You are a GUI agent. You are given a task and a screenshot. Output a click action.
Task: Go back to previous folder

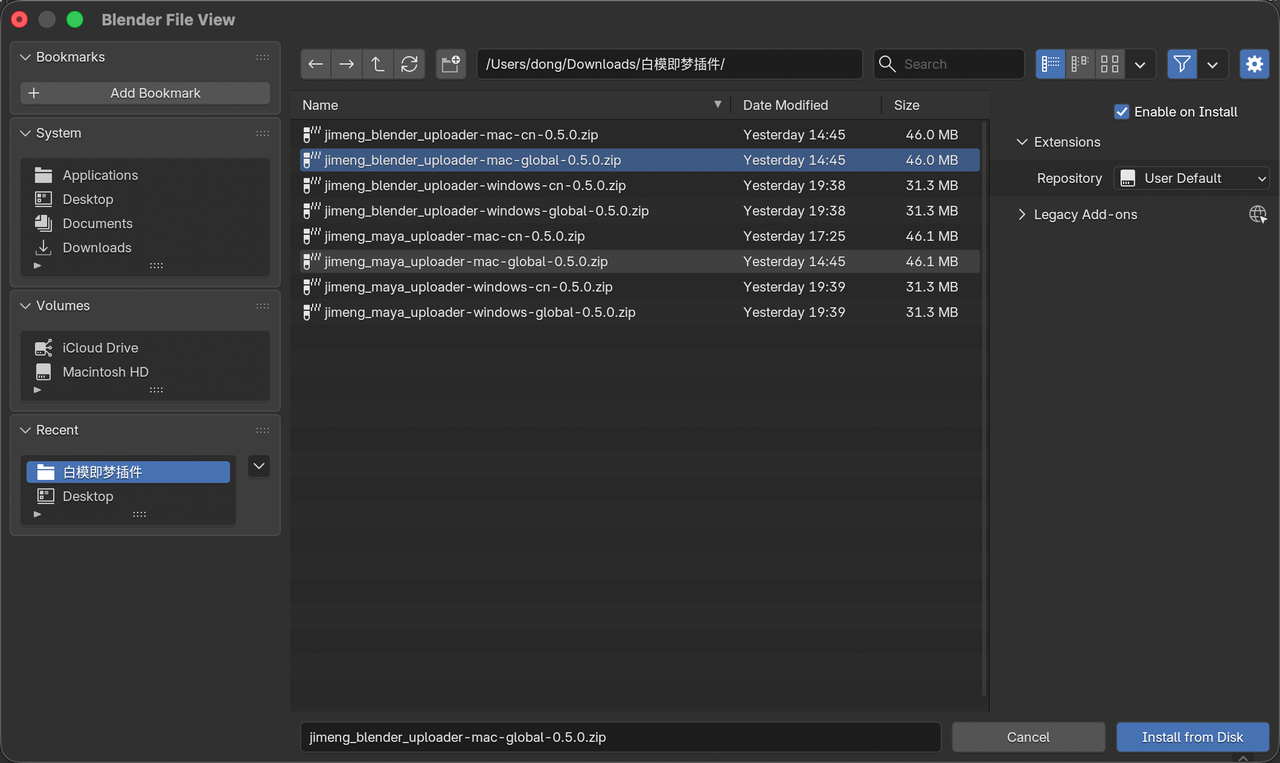click(316, 64)
